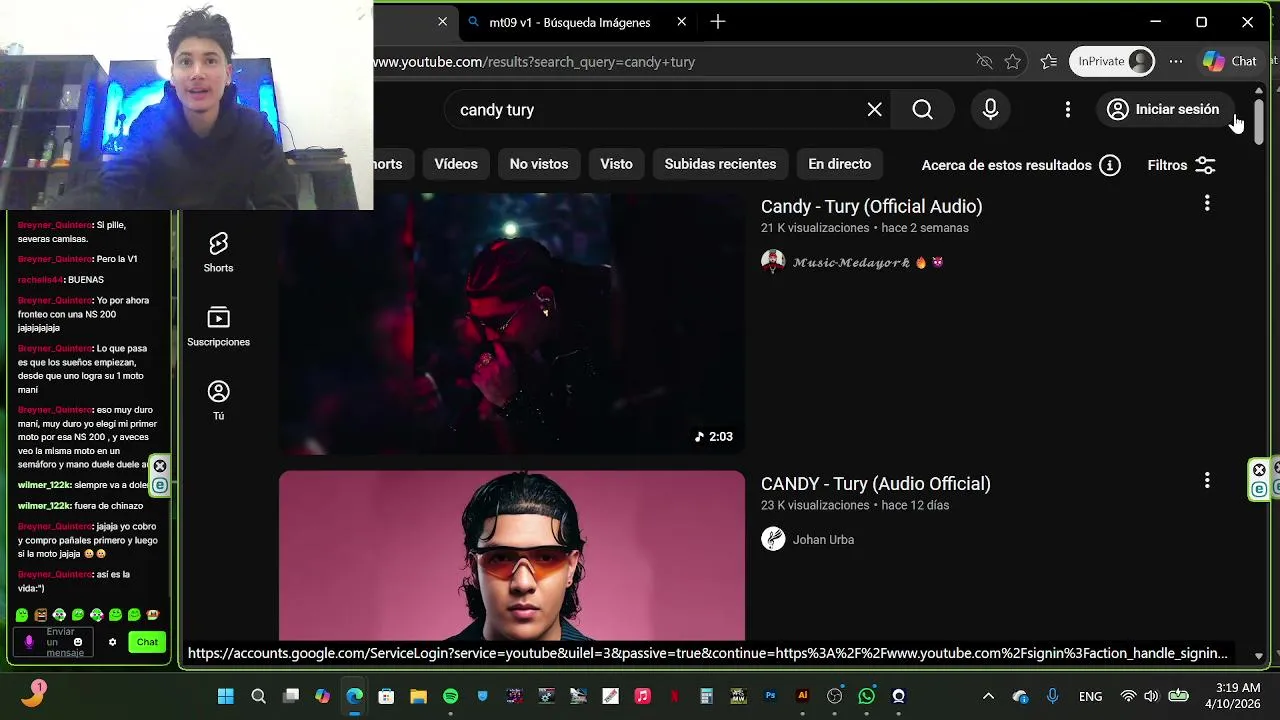This screenshot has height=720, width=1280.
Task: Select the En directo filter chip
Action: point(840,164)
